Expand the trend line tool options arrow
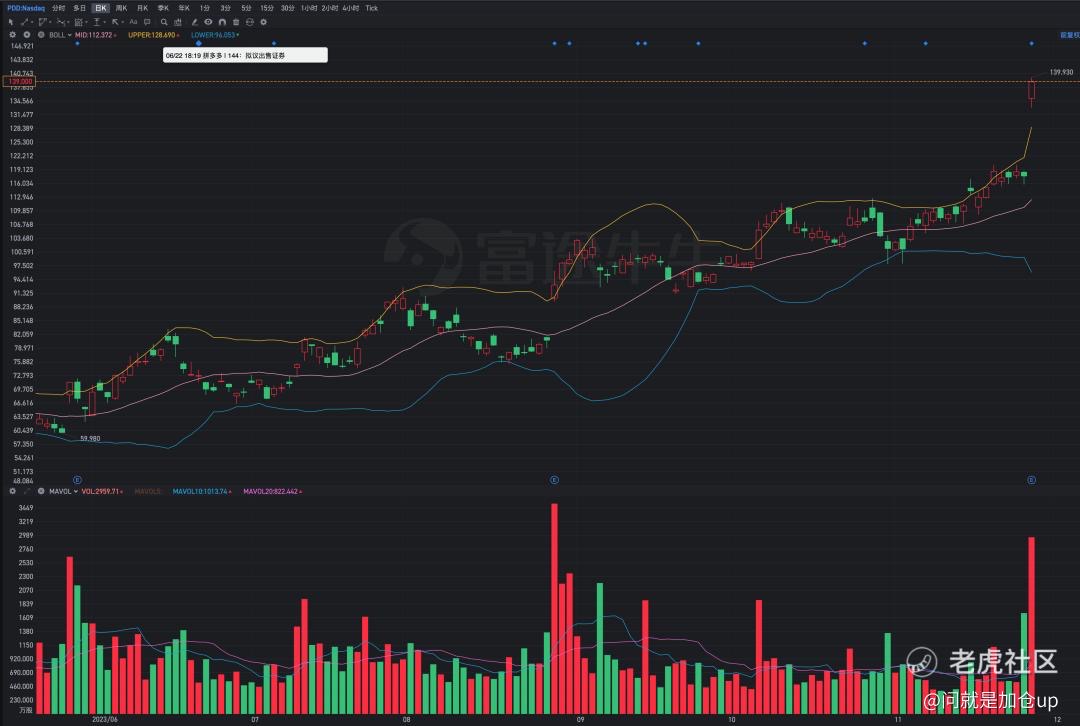The width and height of the screenshot is (1080, 726). pyautogui.click(x=32, y=21)
